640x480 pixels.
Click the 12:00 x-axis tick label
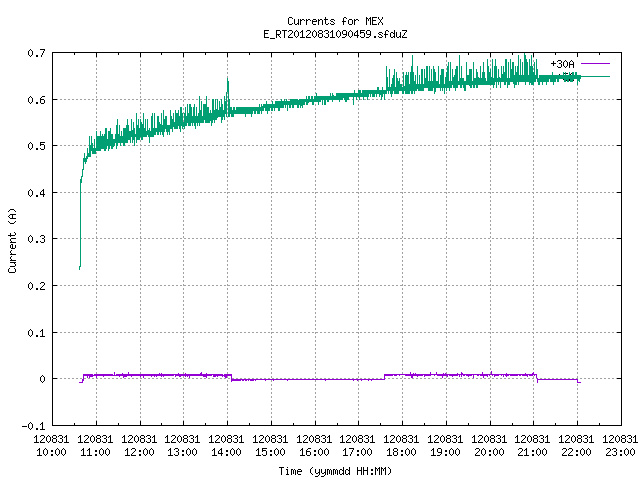pyautogui.click(x=139, y=452)
